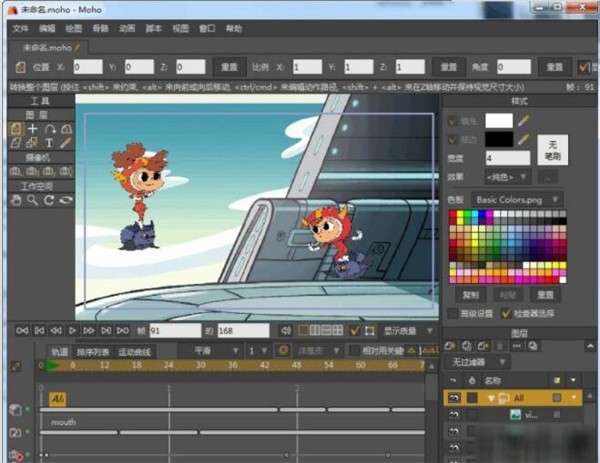The image size is (600, 463).
Task: Rewind playback to the first frame
Action: coord(22,331)
